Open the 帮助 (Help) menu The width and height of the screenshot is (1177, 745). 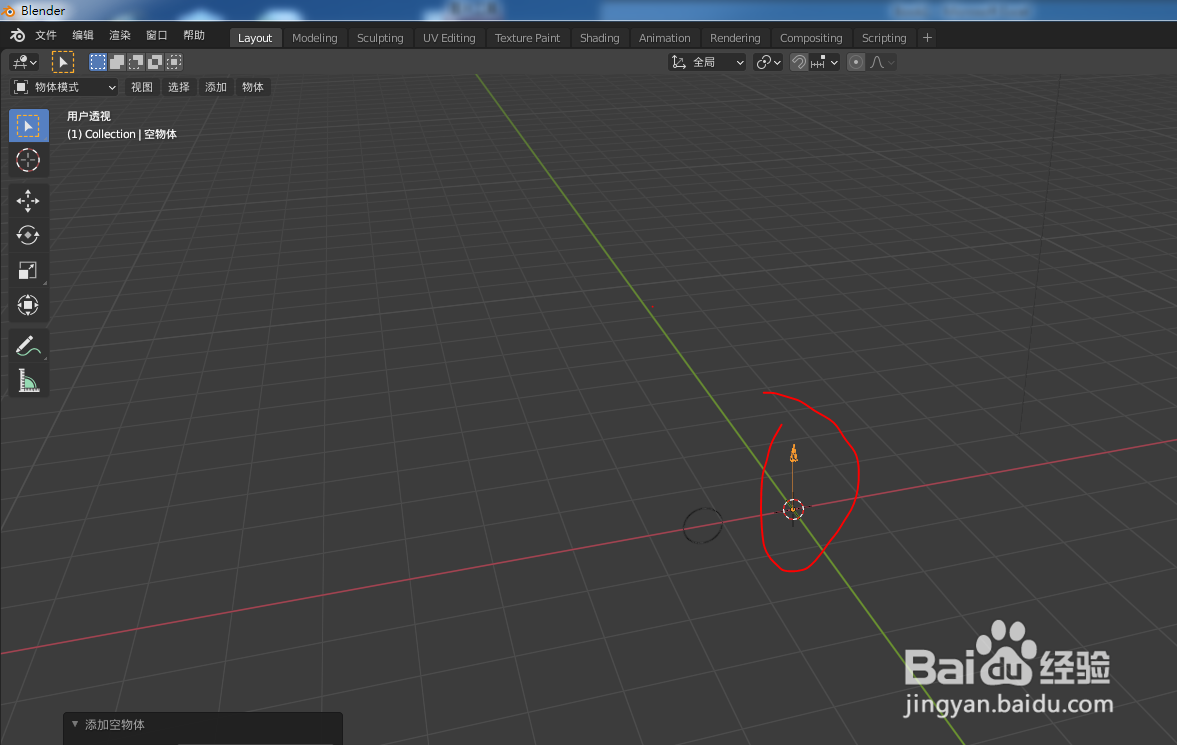point(194,35)
